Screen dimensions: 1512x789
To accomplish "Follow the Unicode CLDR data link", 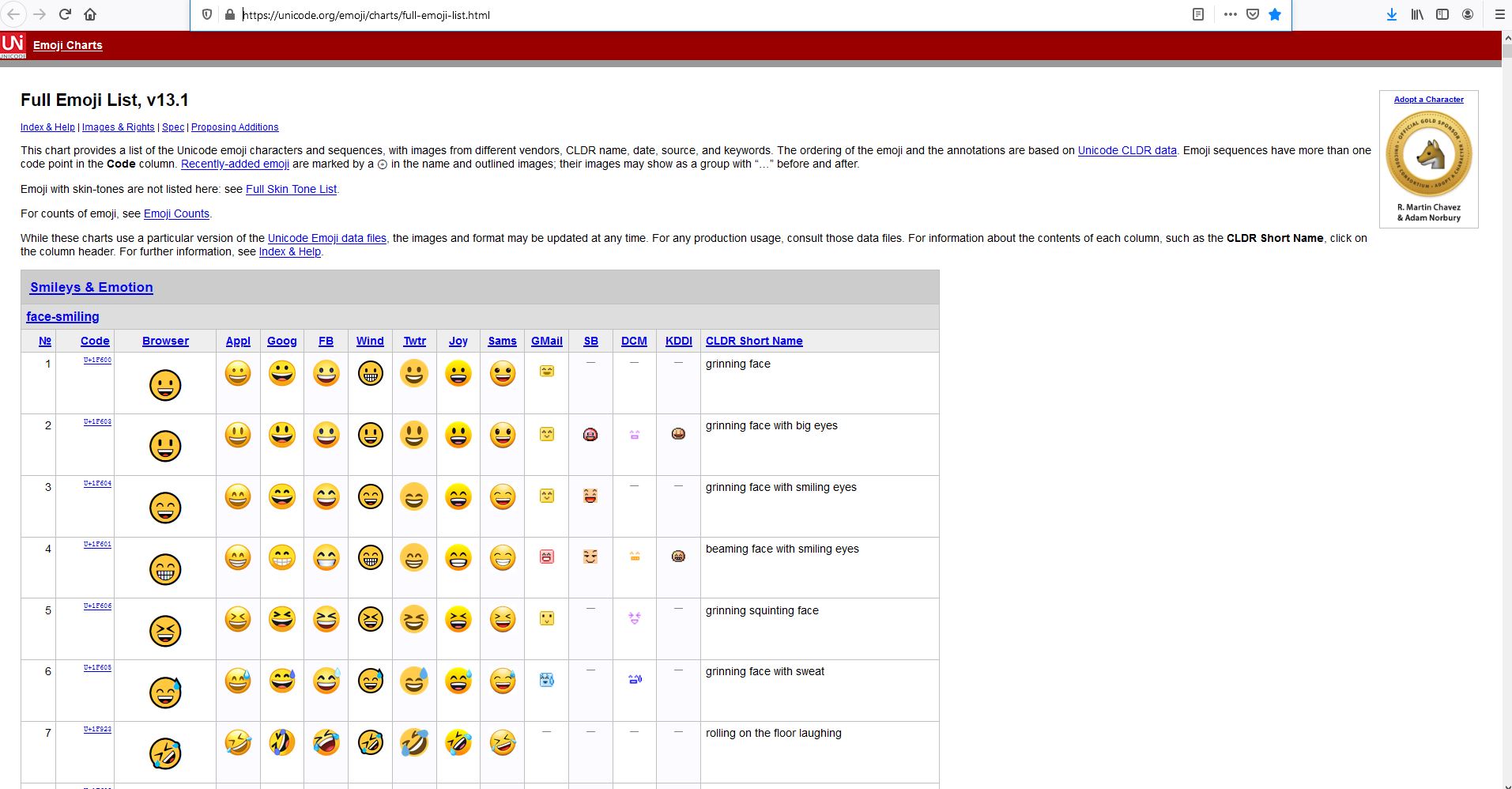I will click(1127, 150).
